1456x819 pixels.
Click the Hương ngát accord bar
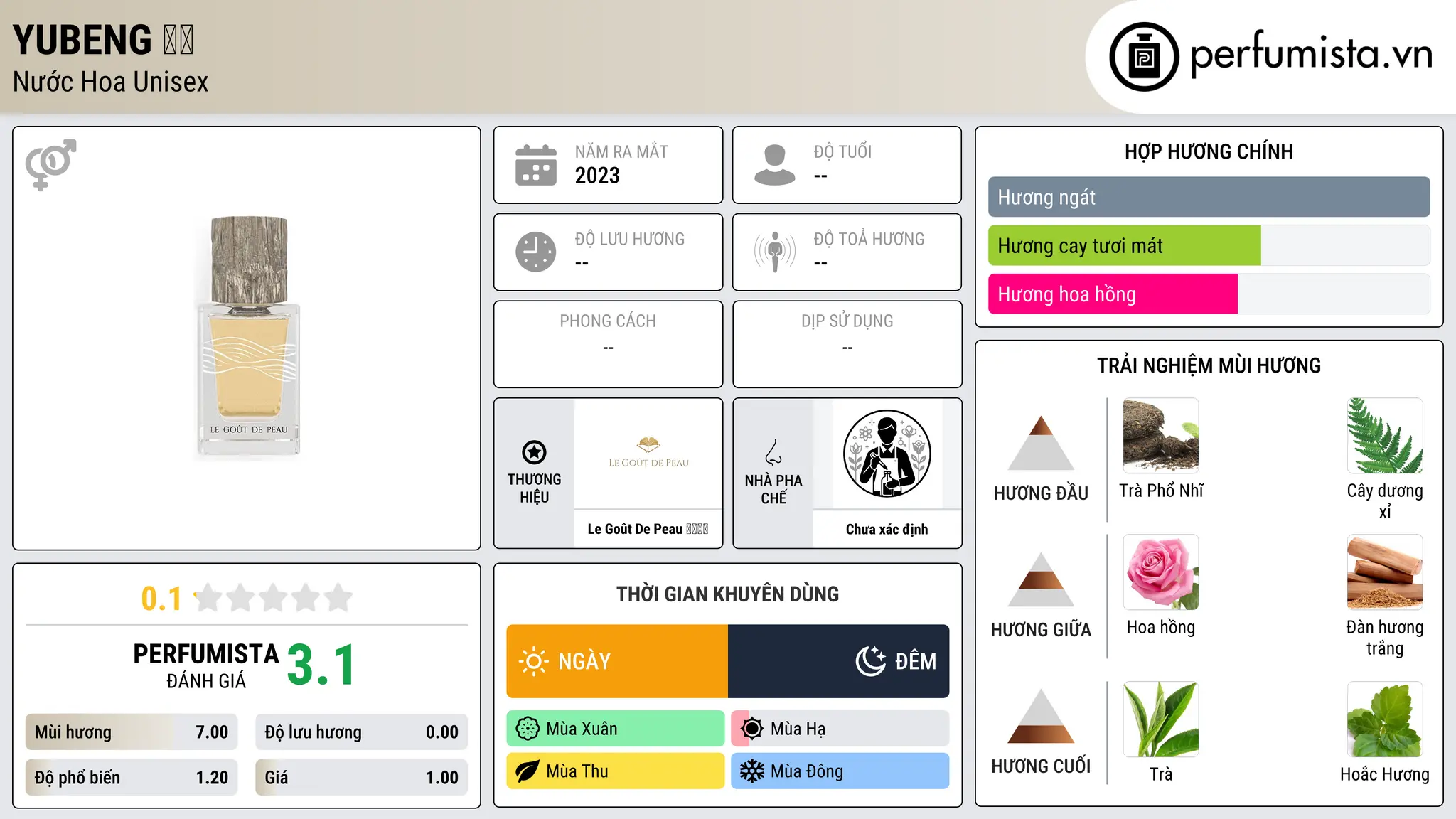point(1209,197)
